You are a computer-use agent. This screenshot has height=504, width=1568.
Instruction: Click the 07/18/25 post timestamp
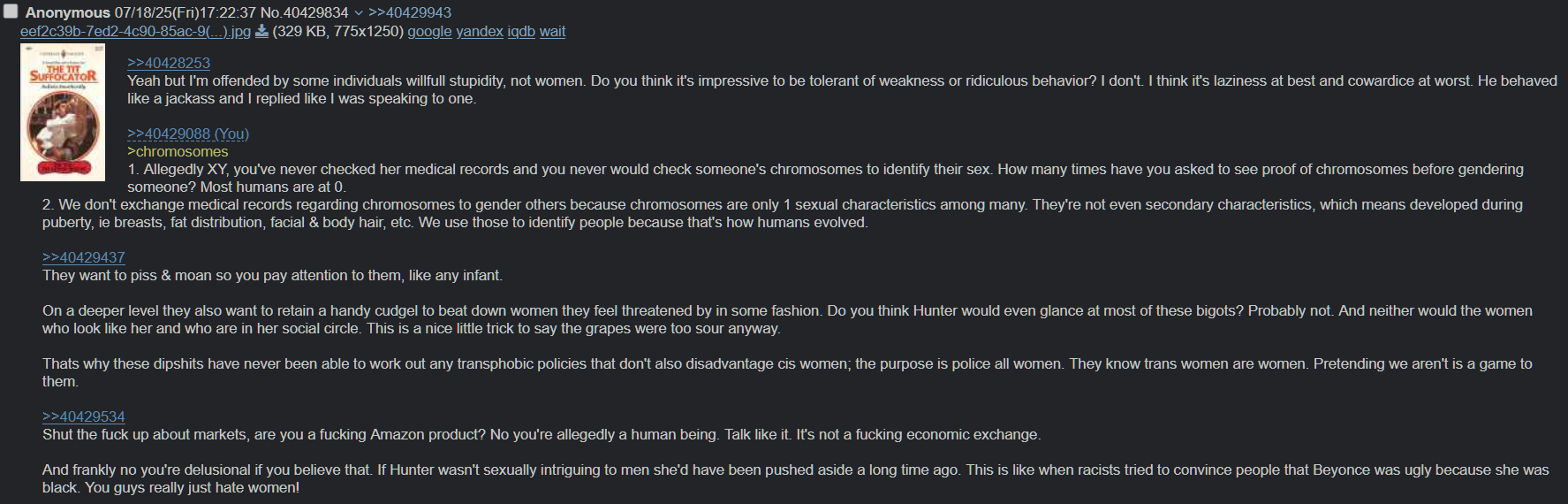point(186,13)
